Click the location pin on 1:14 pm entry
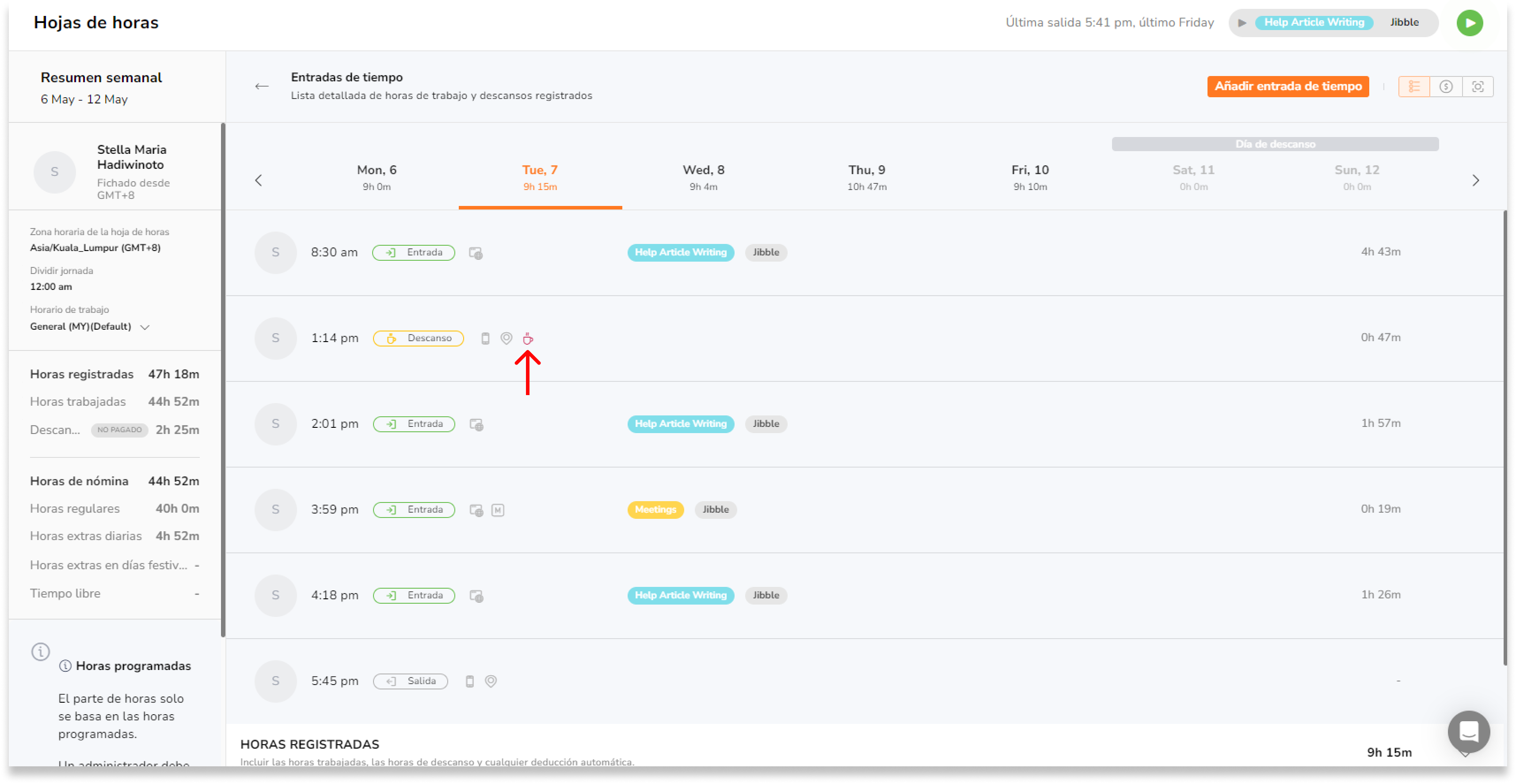 (x=506, y=339)
